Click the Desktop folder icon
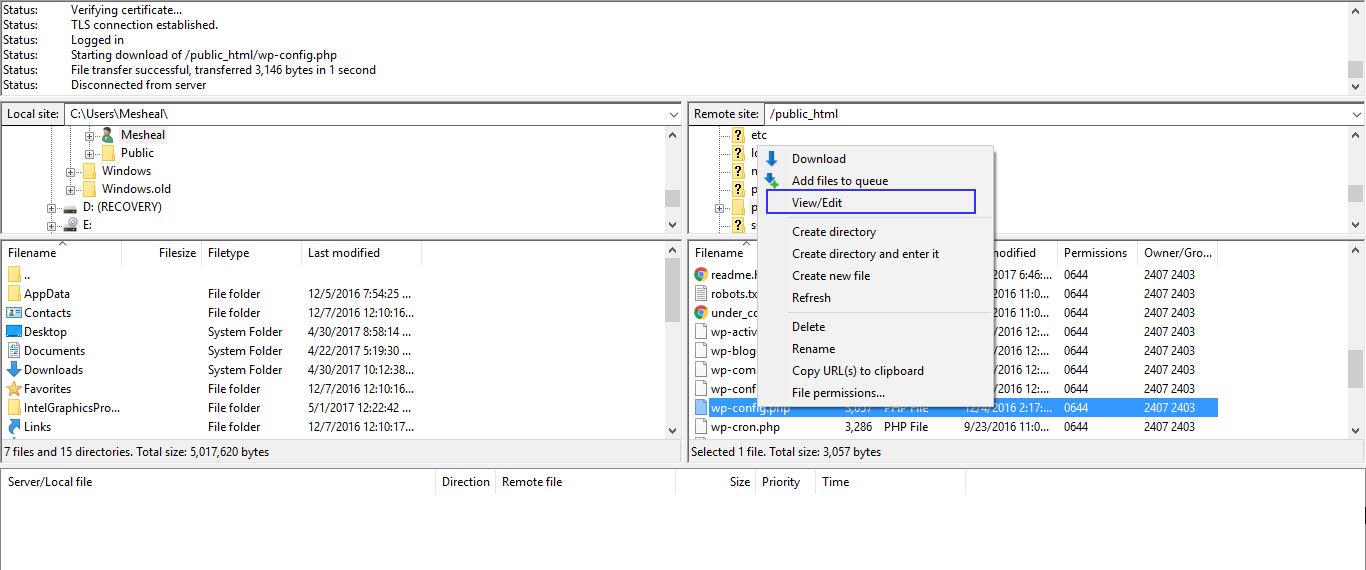Viewport: 1366px width, 570px height. (x=14, y=332)
